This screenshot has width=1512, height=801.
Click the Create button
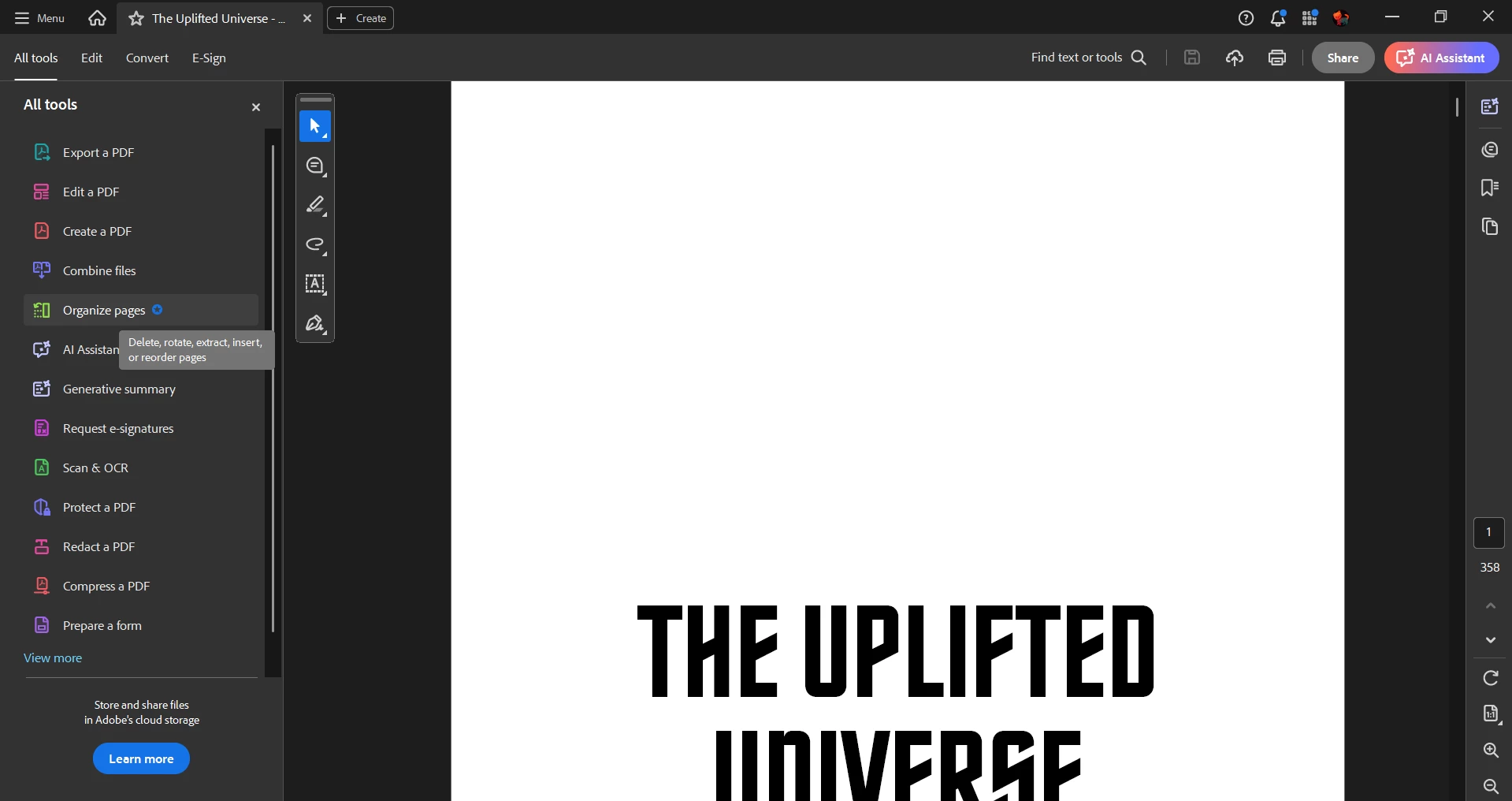pyautogui.click(x=361, y=18)
